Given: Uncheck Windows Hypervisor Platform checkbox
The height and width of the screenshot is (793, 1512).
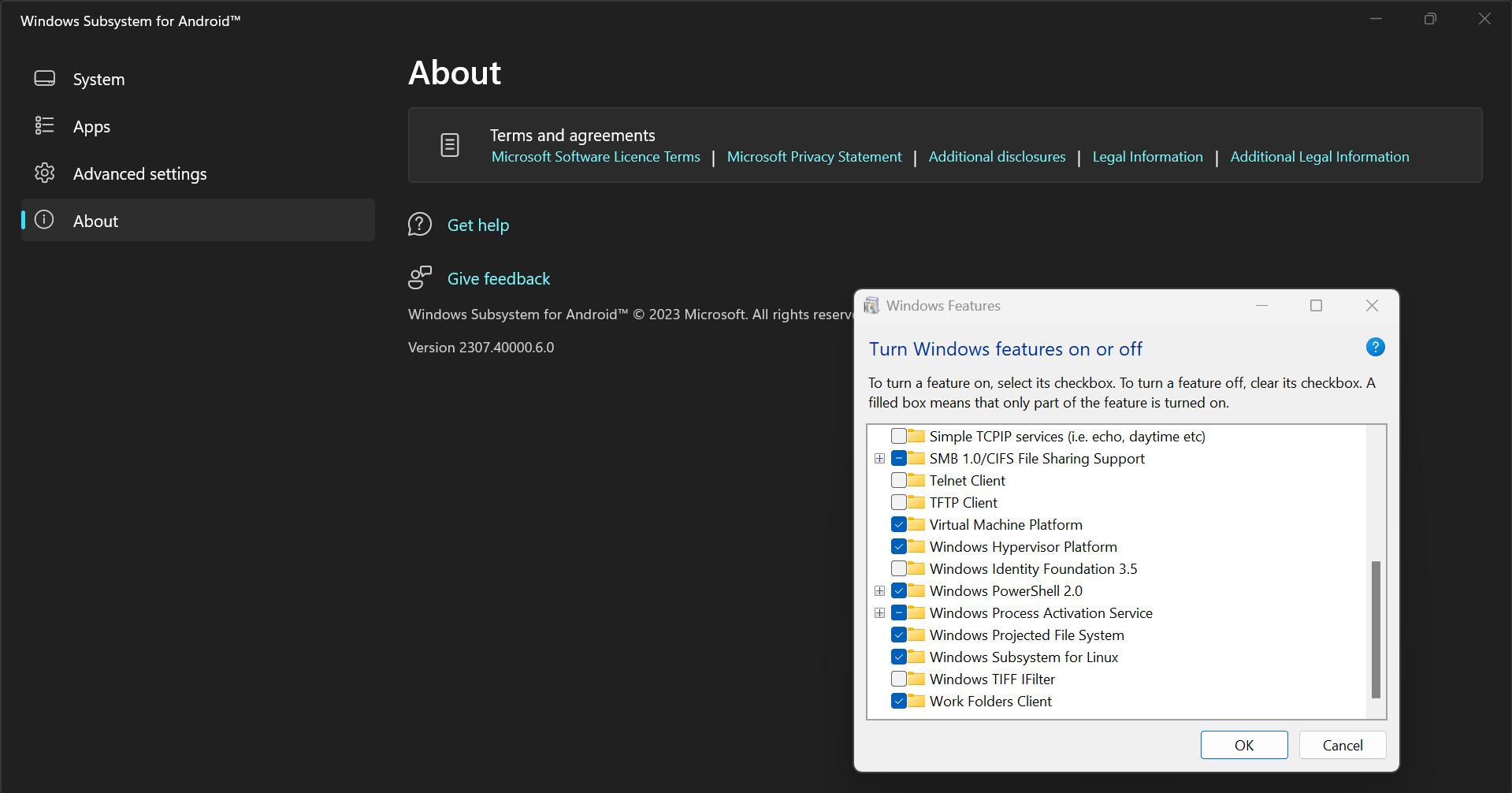Looking at the screenshot, I should click(899, 546).
